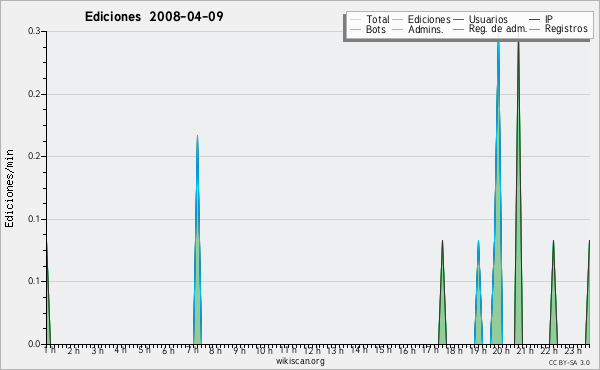
Task: Click the '21 h' x-axis label
Action: pos(525,350)
